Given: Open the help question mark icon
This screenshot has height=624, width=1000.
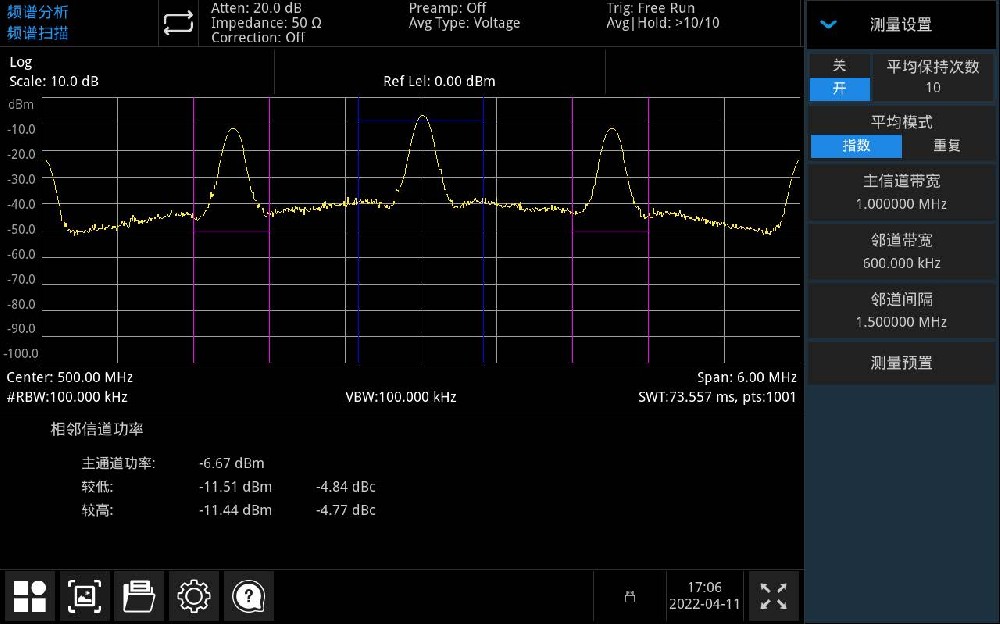Looking at the screenshot, I should 248,597.
